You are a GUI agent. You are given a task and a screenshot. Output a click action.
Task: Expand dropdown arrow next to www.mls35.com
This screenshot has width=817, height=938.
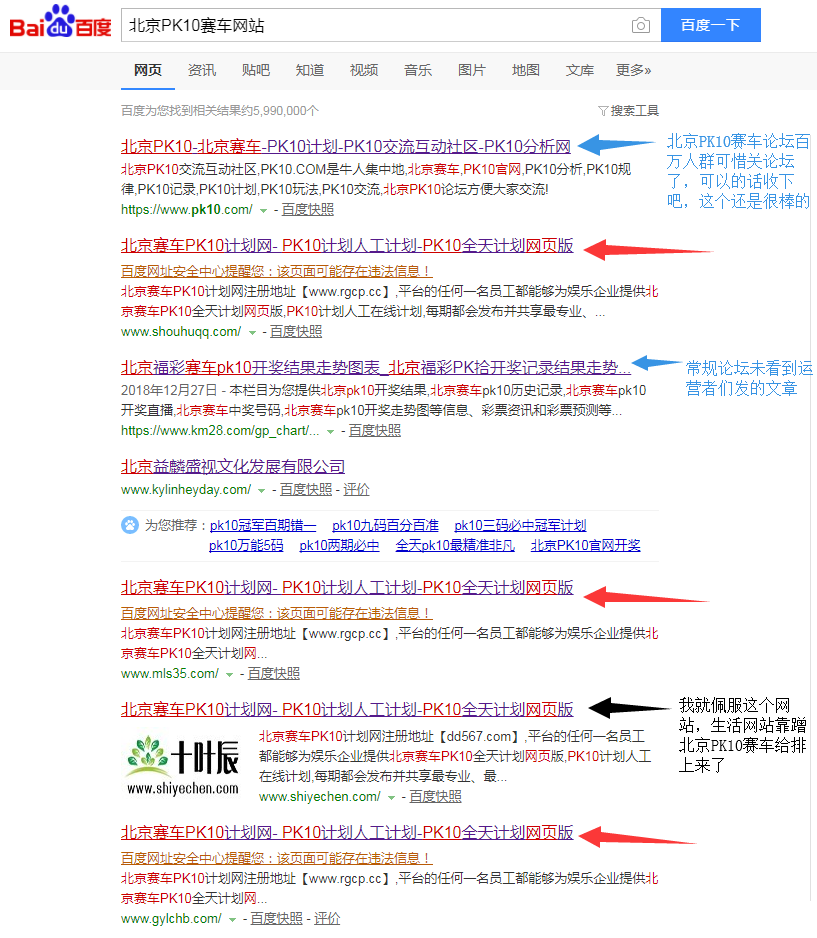(x=230, y=675)
